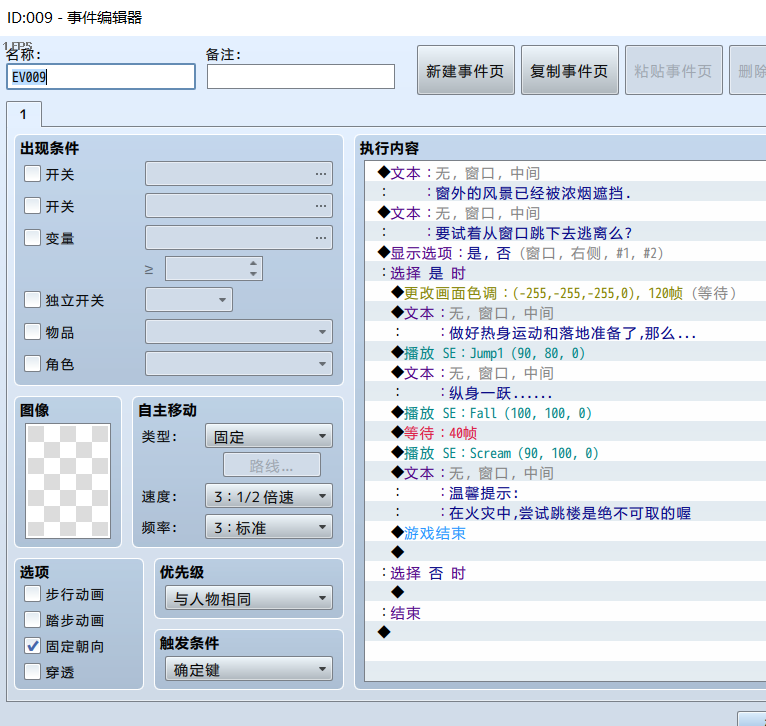Toggle the 步行动画 option
The image size is (766, 726).
tap(32, 594)
